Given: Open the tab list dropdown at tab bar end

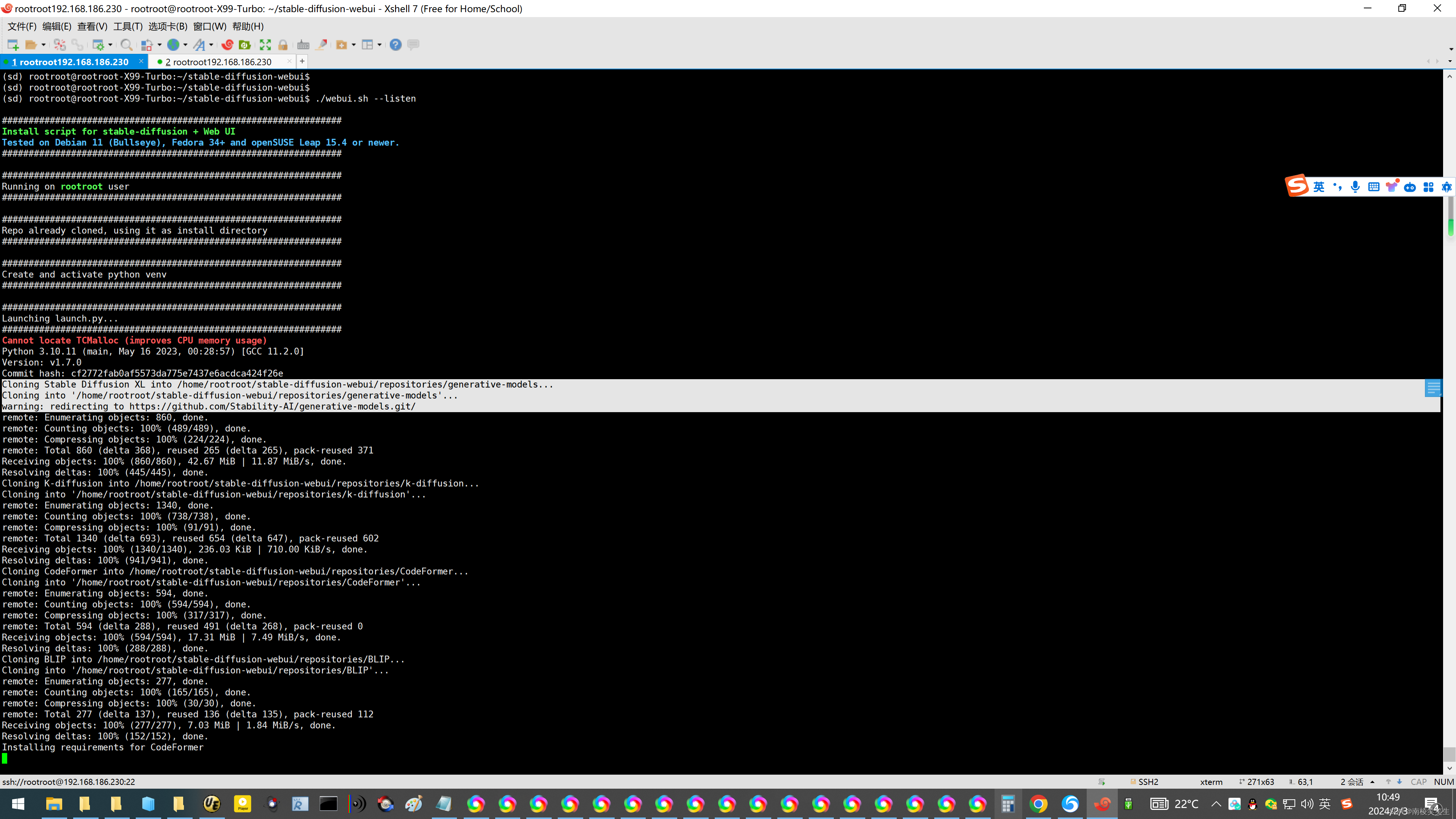Looking at the screenshot, I should pyautogui.click(x=1450, y=61).
